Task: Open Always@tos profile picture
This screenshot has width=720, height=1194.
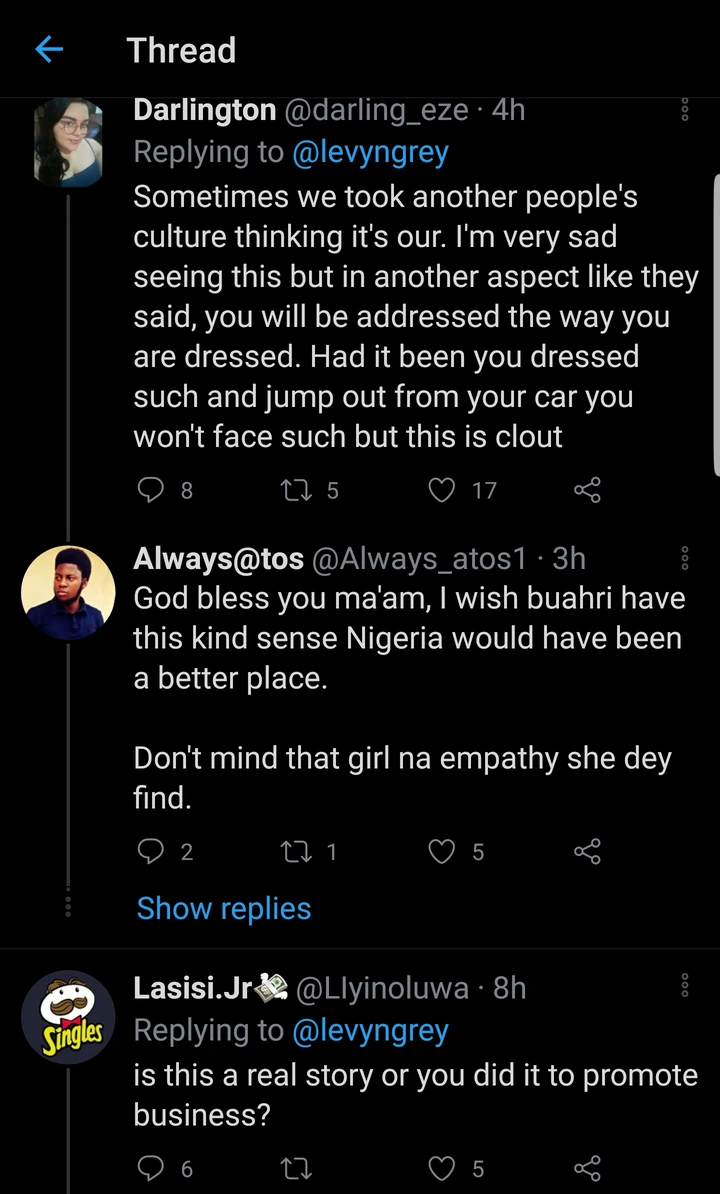Action: pyautogui.click(x=68, y=593)
